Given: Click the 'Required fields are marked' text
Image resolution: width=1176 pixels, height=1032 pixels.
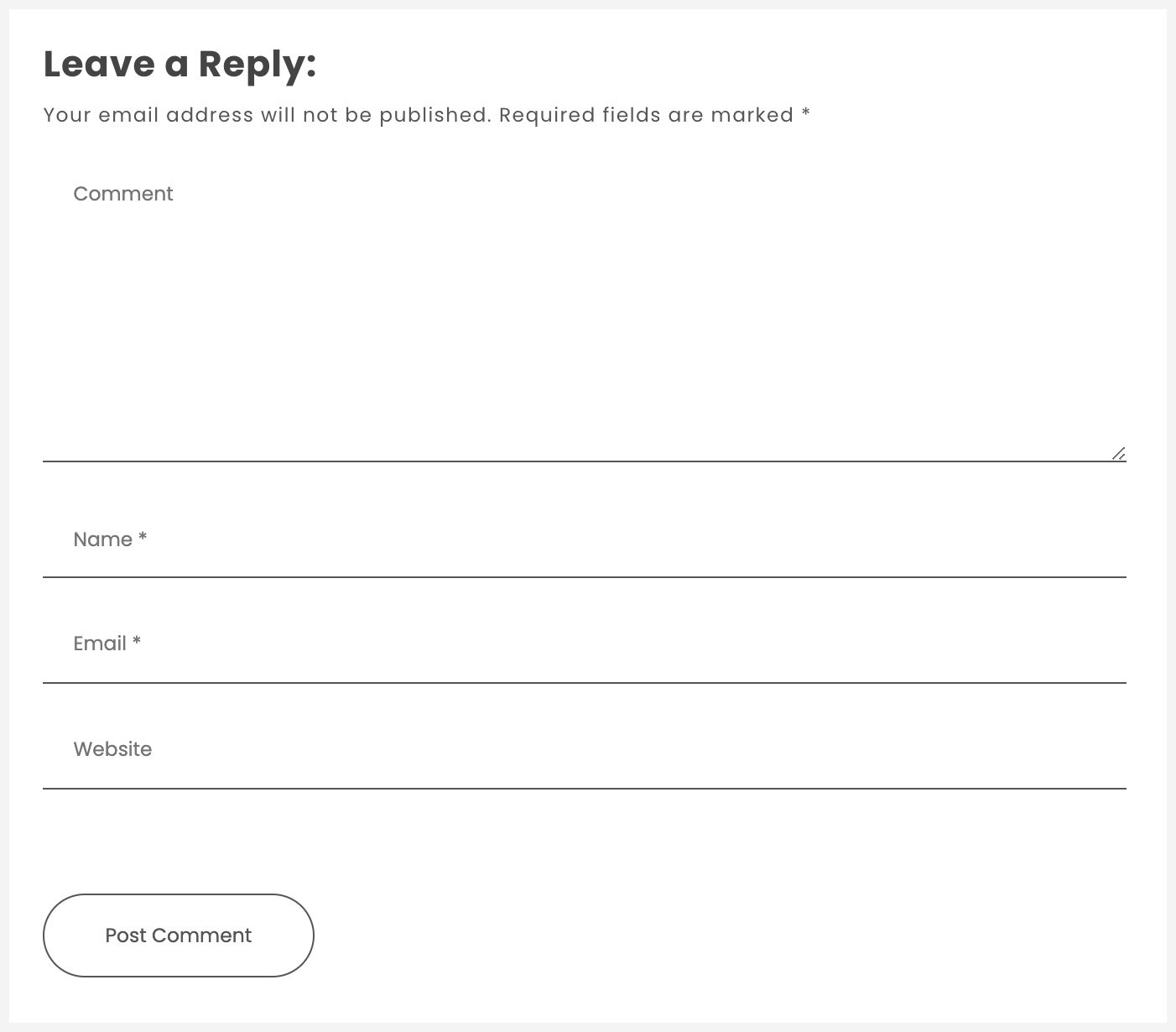Looking at the screenshot, I should point(646,115).
